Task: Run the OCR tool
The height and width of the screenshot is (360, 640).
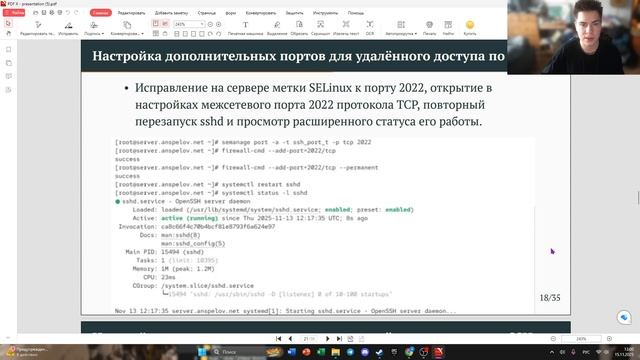Action: coord(370,28)
